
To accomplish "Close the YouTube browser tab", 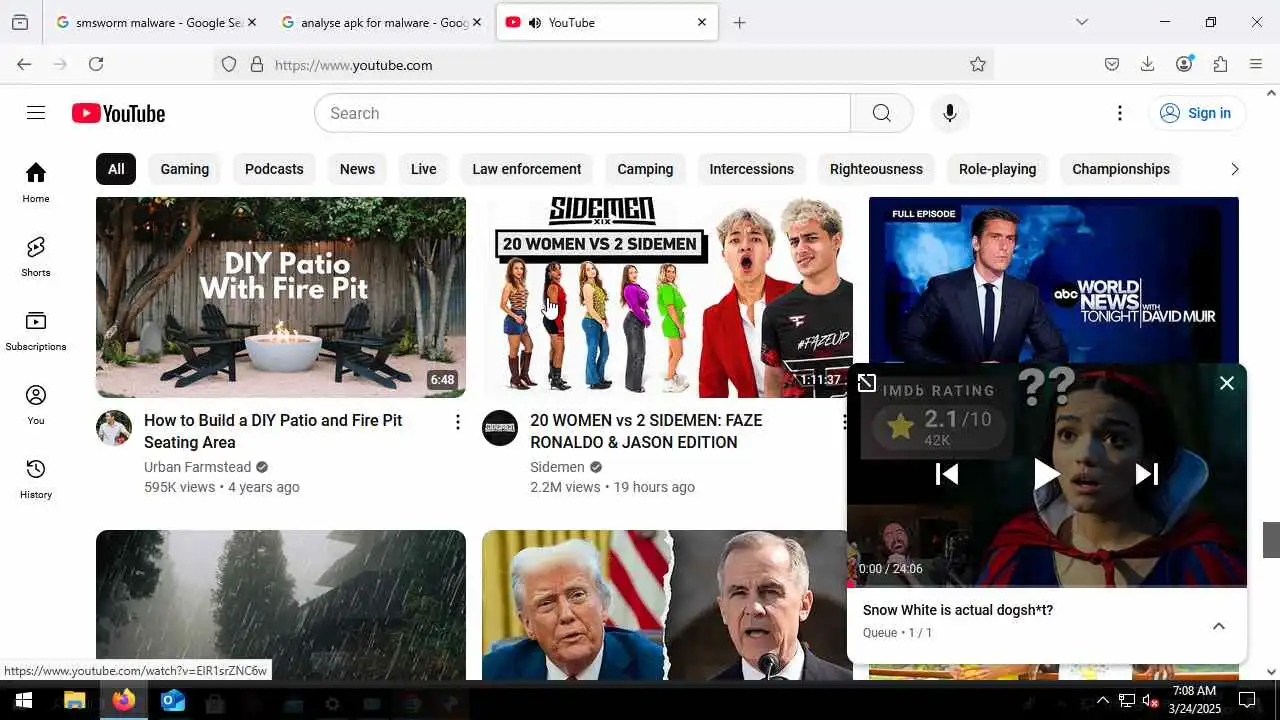I will coord(702,22).
